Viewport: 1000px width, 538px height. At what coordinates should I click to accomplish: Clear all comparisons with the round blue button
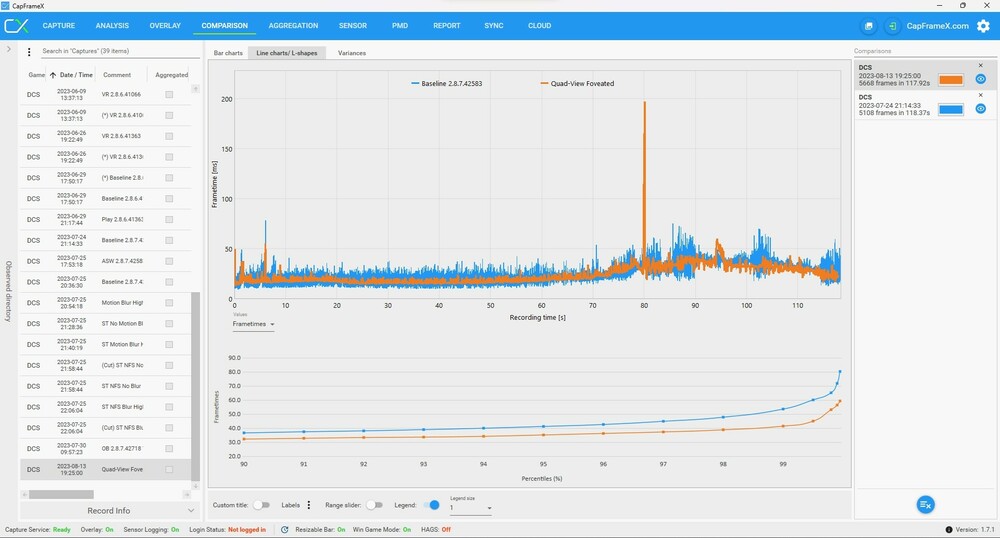[x=925, y=505]
